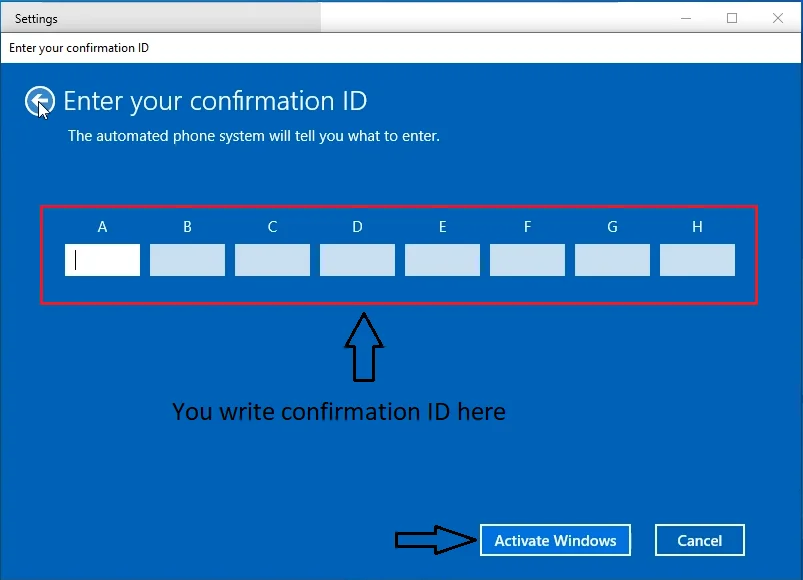The width and height of the screenshot is (803, 580).
Task: Focus the confirmation ID field B
Action: click(187, 260)
